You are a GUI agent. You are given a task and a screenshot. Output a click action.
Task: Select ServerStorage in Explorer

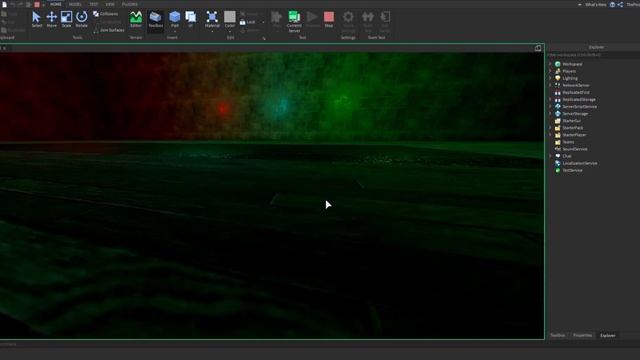[x=575, y=113]
